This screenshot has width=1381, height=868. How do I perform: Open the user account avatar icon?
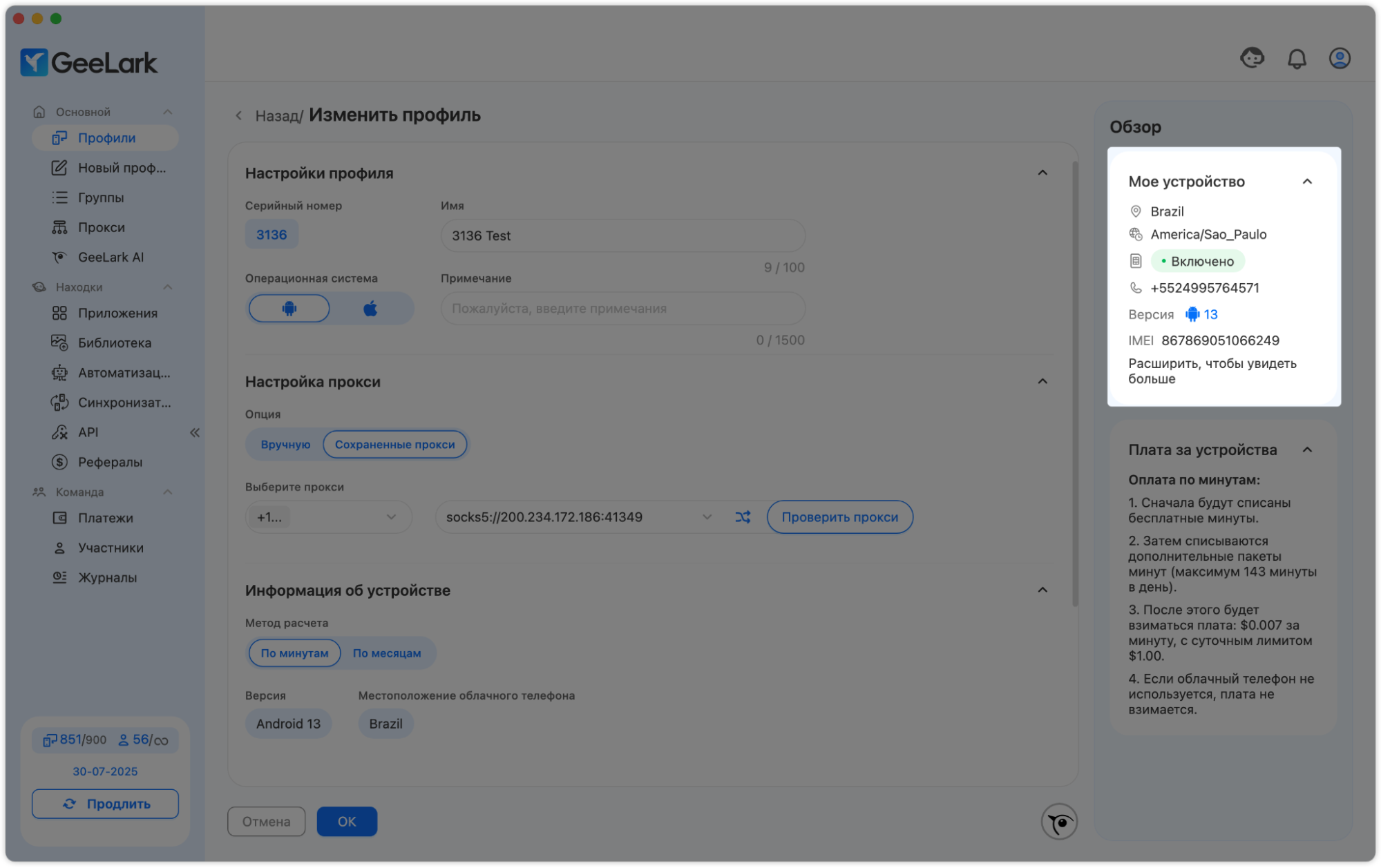click(x=1339, y=59)
